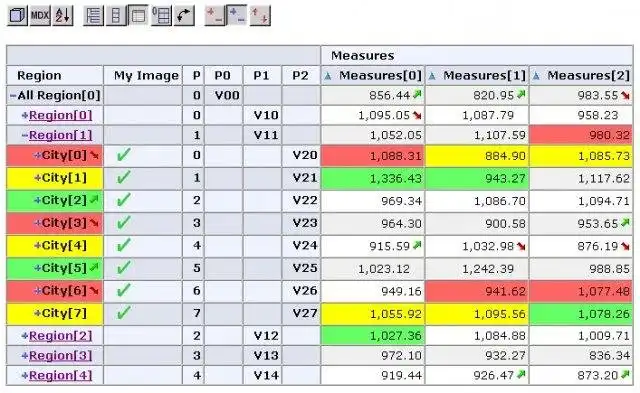Image resolution: width=640 pixels, height=393 pixels.
Task: Expand City[7] via its plus icon
Action: (x=38, y=313)
